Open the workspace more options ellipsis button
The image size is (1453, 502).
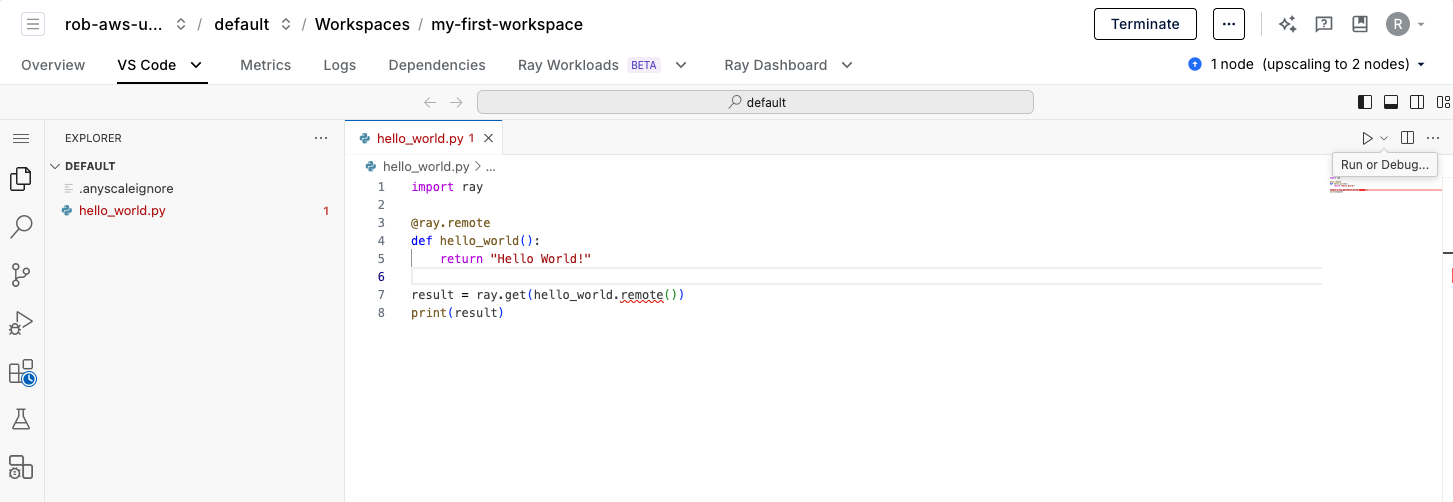[1228, 24]
